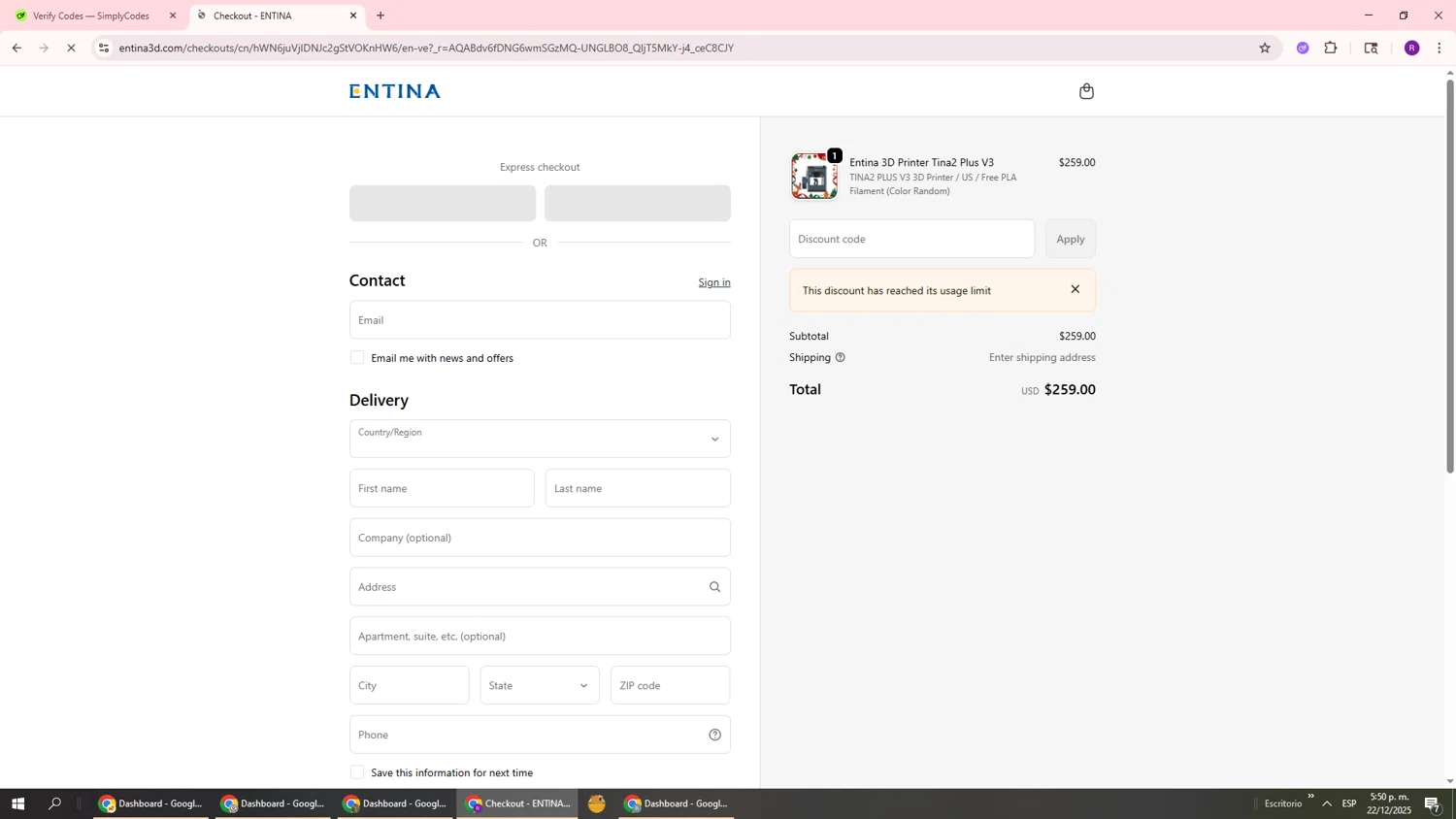Click the Apply discount button
The height and width of the screenshot is (819, 1456).
click(1071, 239)
